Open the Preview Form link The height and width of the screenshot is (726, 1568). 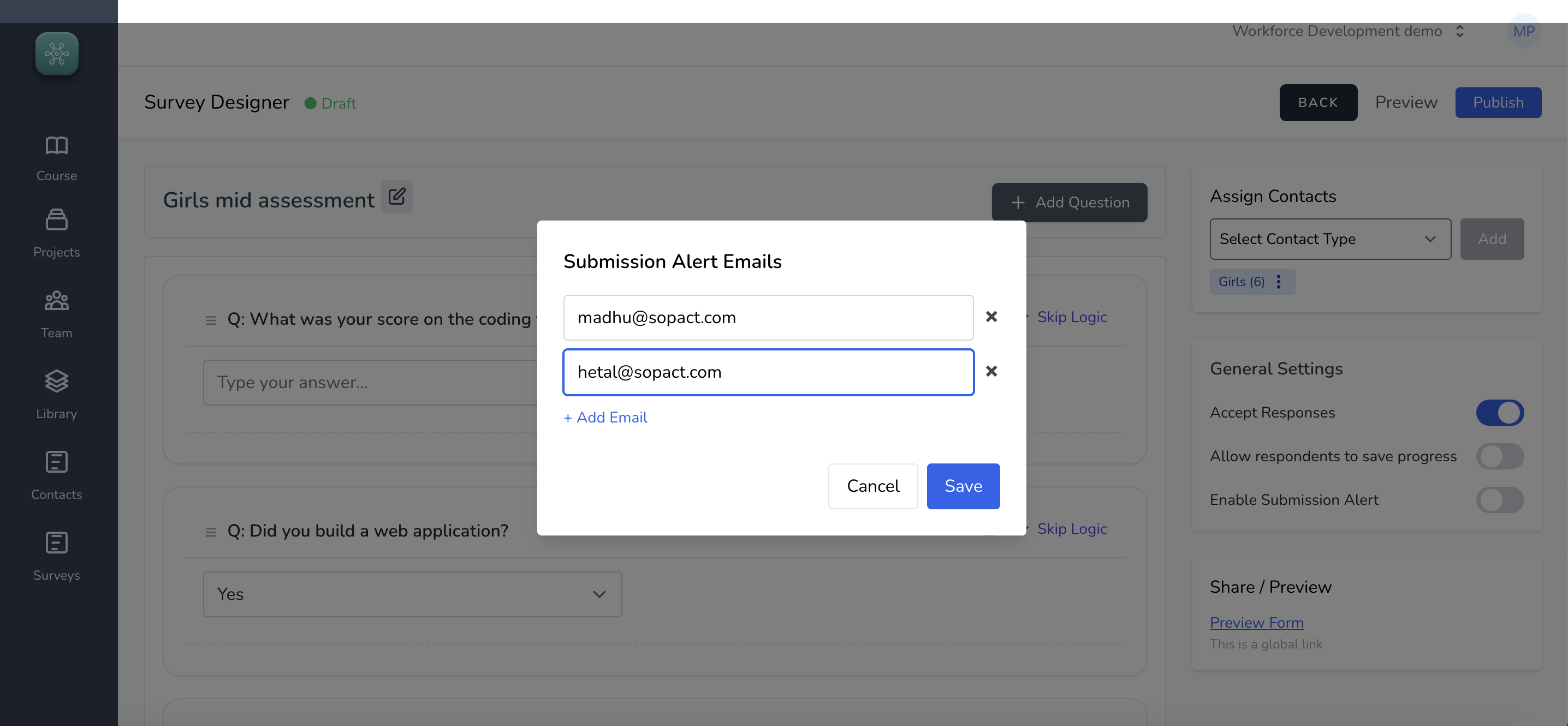point(1256,622)
